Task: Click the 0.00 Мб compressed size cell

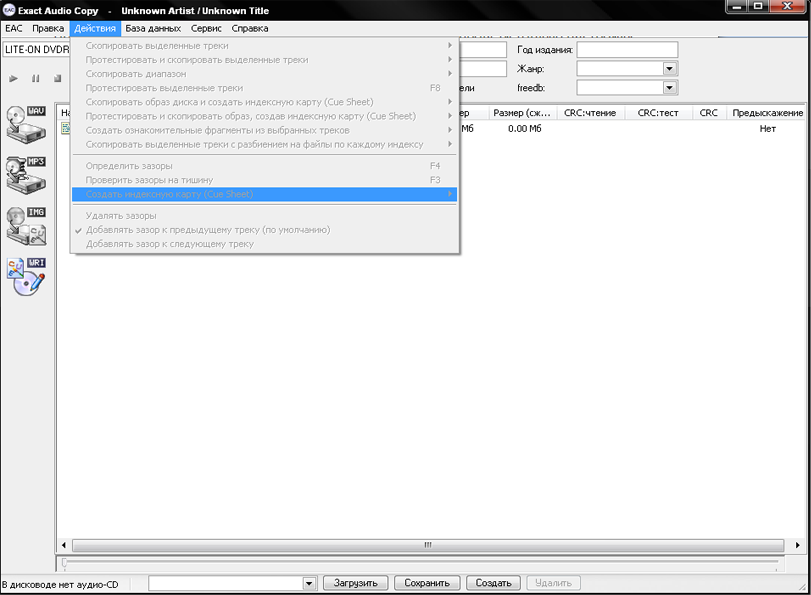Action: click(524, 129)
